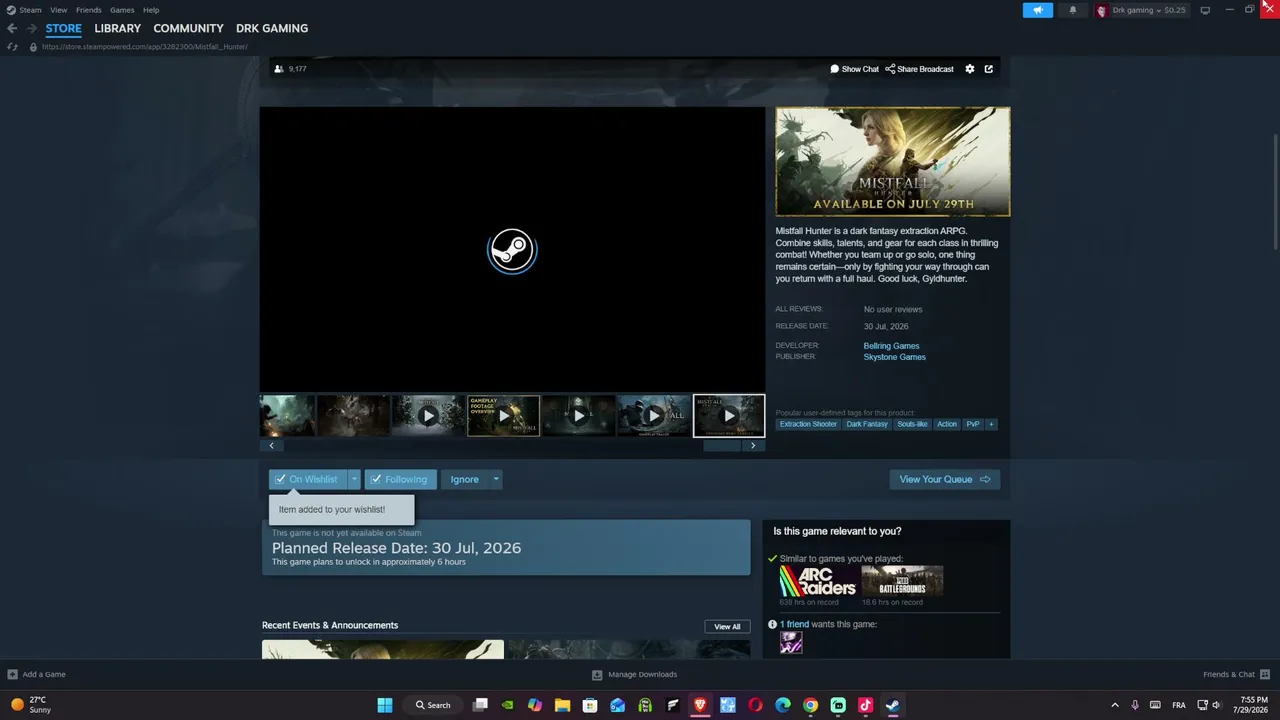Toggle the Following checkbox button

pyautogui.click(x=400, y=479)
